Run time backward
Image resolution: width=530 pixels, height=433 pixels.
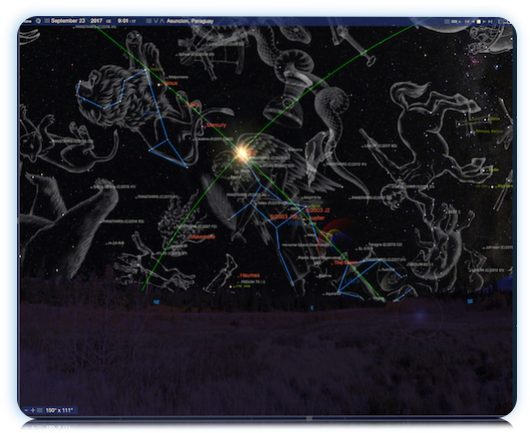pos(473,22)
